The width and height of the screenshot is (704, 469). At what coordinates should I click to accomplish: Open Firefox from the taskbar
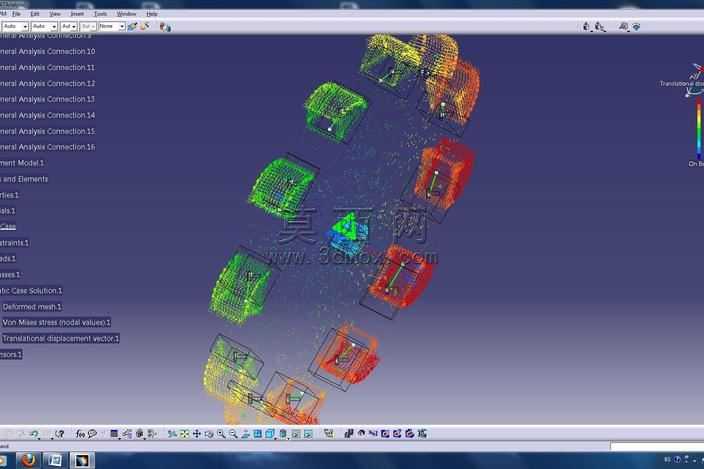tap(28, 460)
